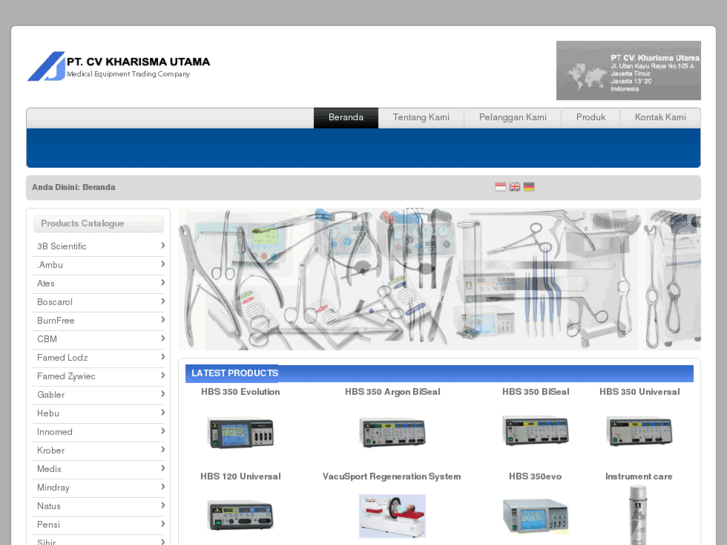Viewport: 727px width, 545px height.
Task: Expand the Gabler category arrow
Action: 163,394
